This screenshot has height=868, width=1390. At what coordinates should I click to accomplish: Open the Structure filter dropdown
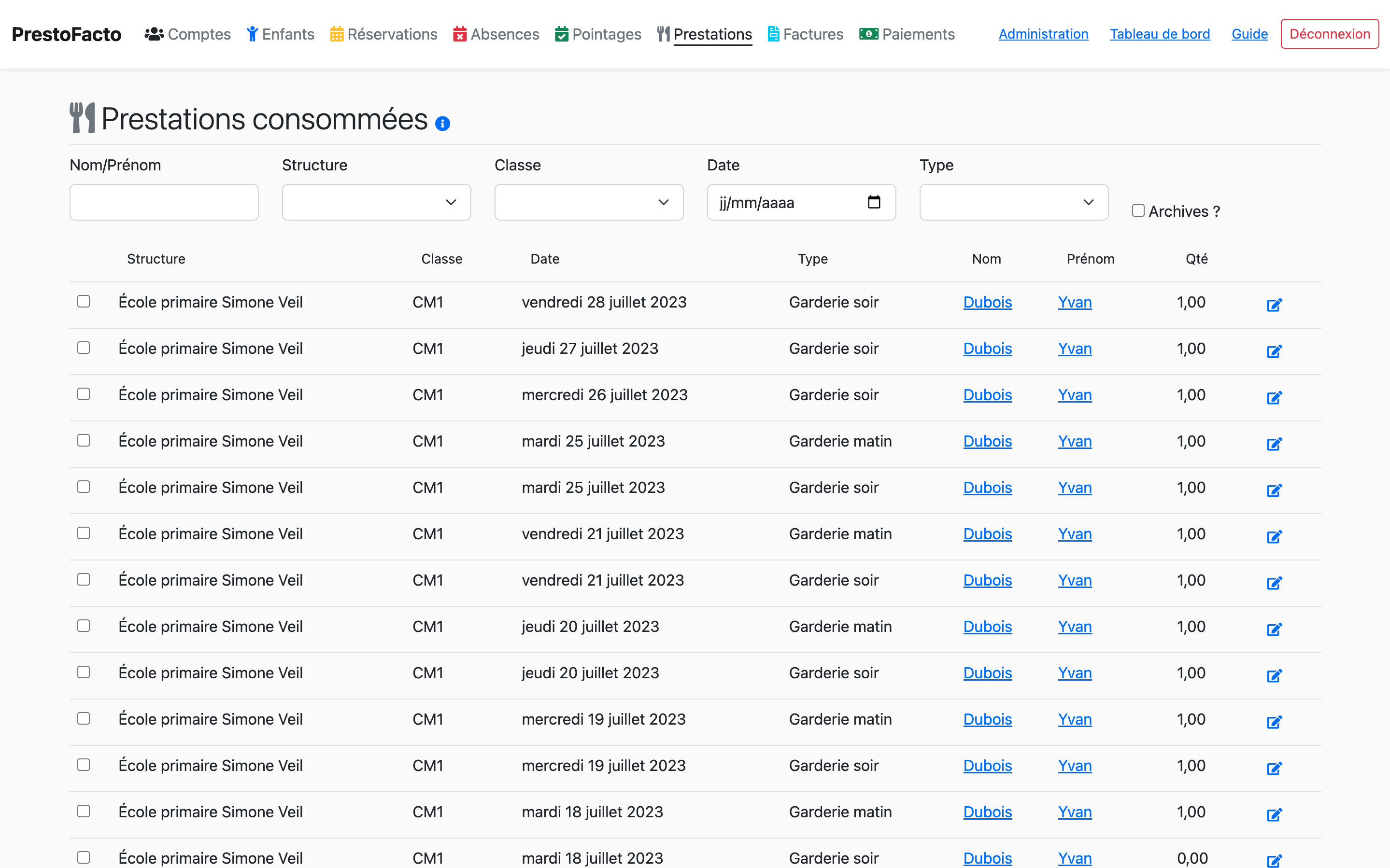[376, 202]
